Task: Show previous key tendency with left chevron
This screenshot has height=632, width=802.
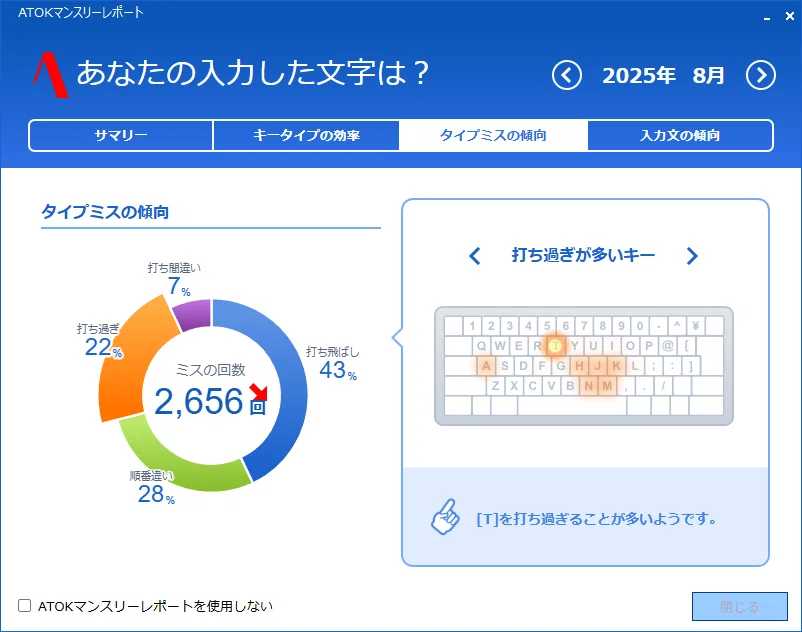Action: [475, 256]
